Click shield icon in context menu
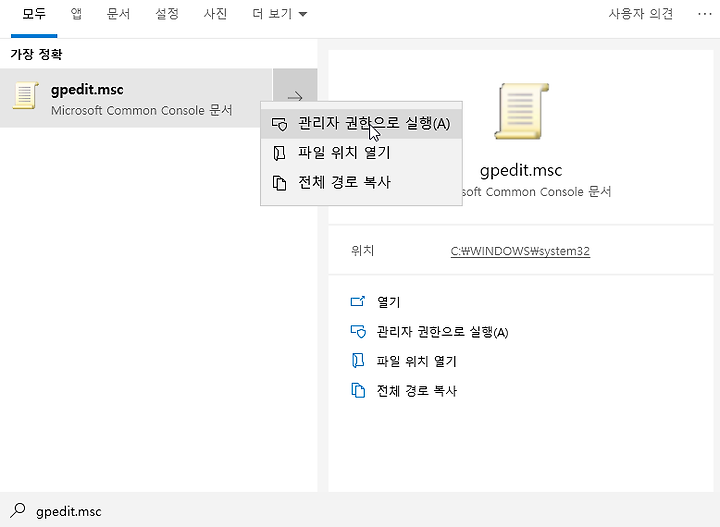The height and width of the screenshot is (527, 720). click(x=279, y=124)
